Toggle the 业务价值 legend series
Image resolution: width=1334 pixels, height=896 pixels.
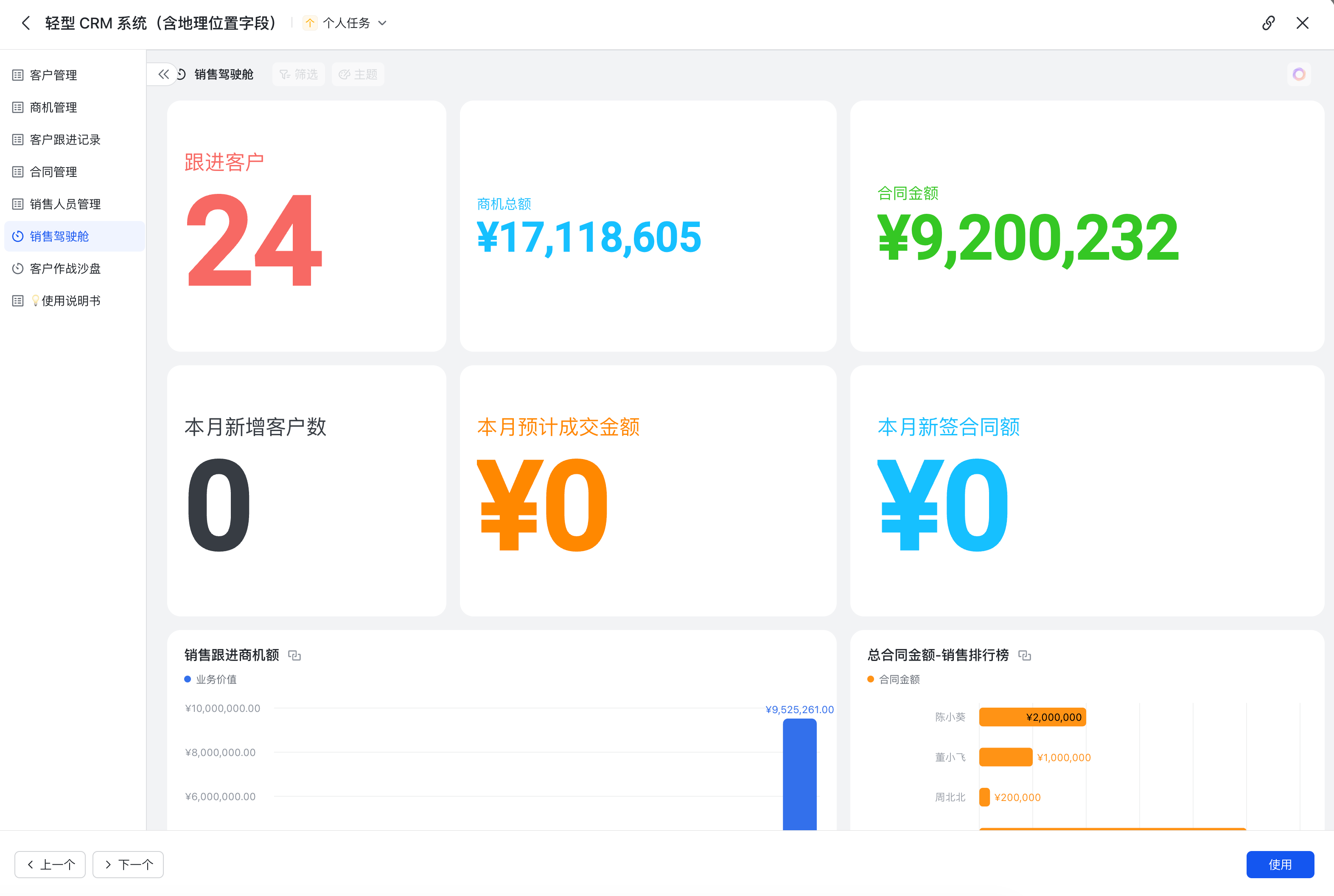pos(210,680)
